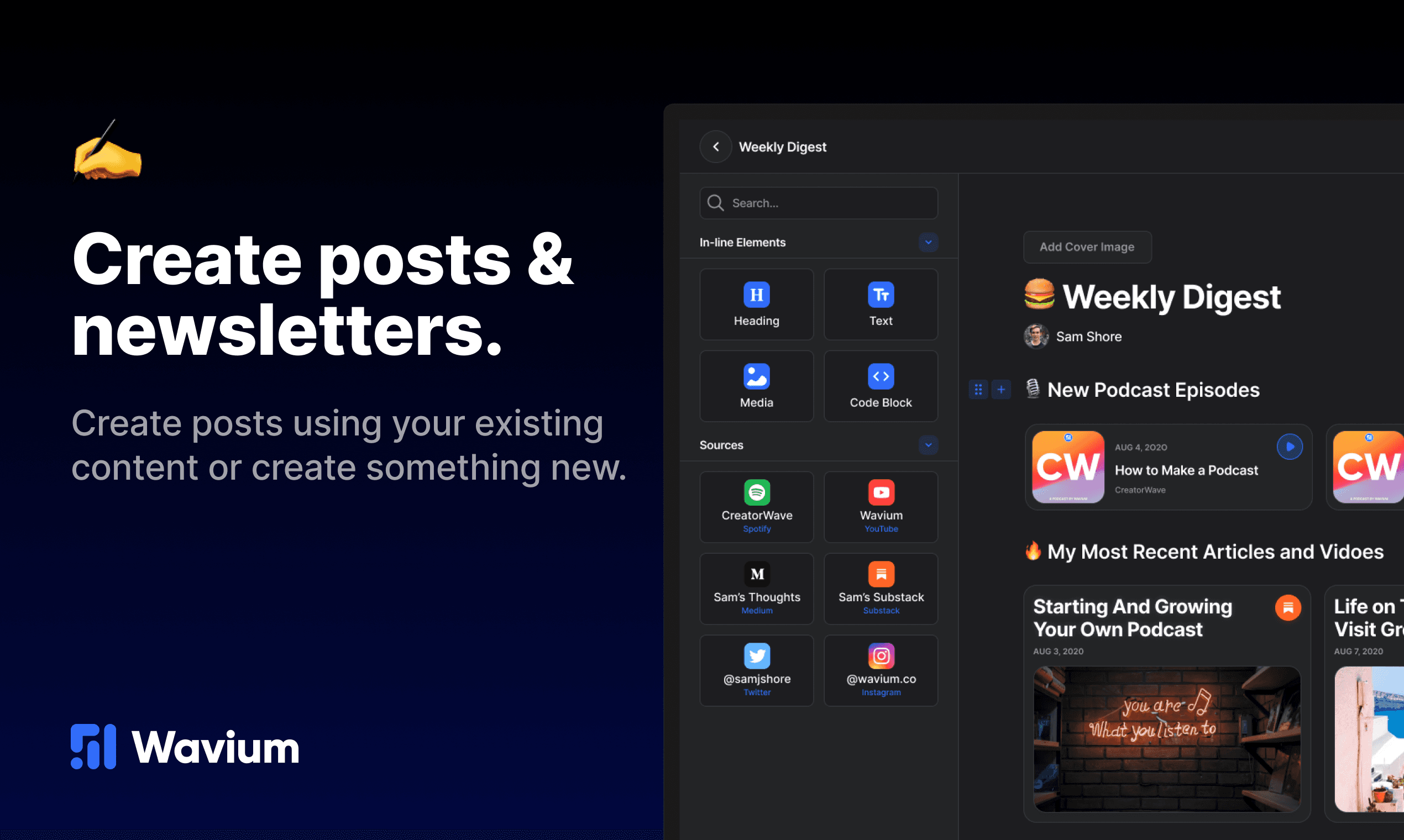Click the Add Cover Image button

click(1087, 247)
